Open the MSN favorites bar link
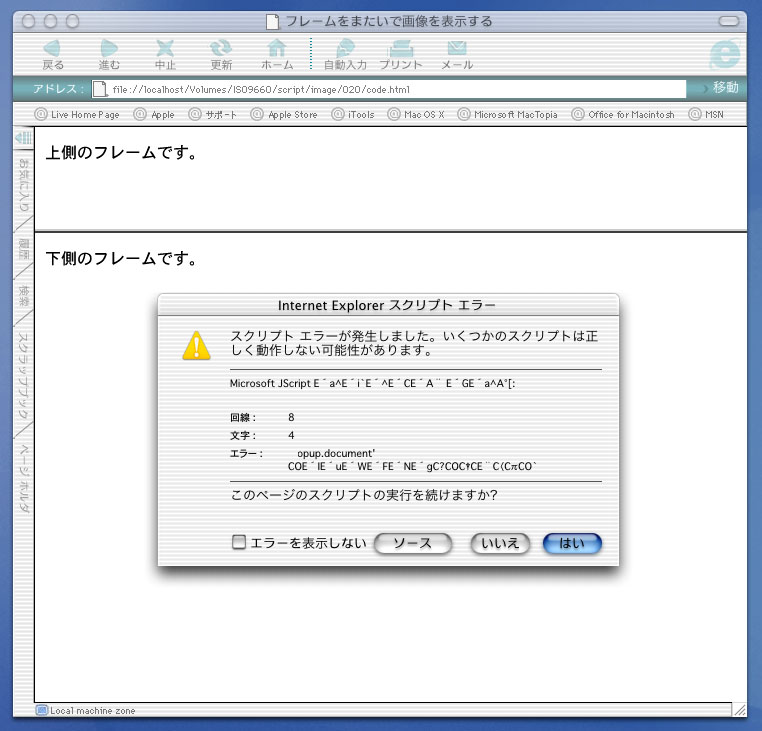Screen dimensions: 762x731 tap(707, 115)
